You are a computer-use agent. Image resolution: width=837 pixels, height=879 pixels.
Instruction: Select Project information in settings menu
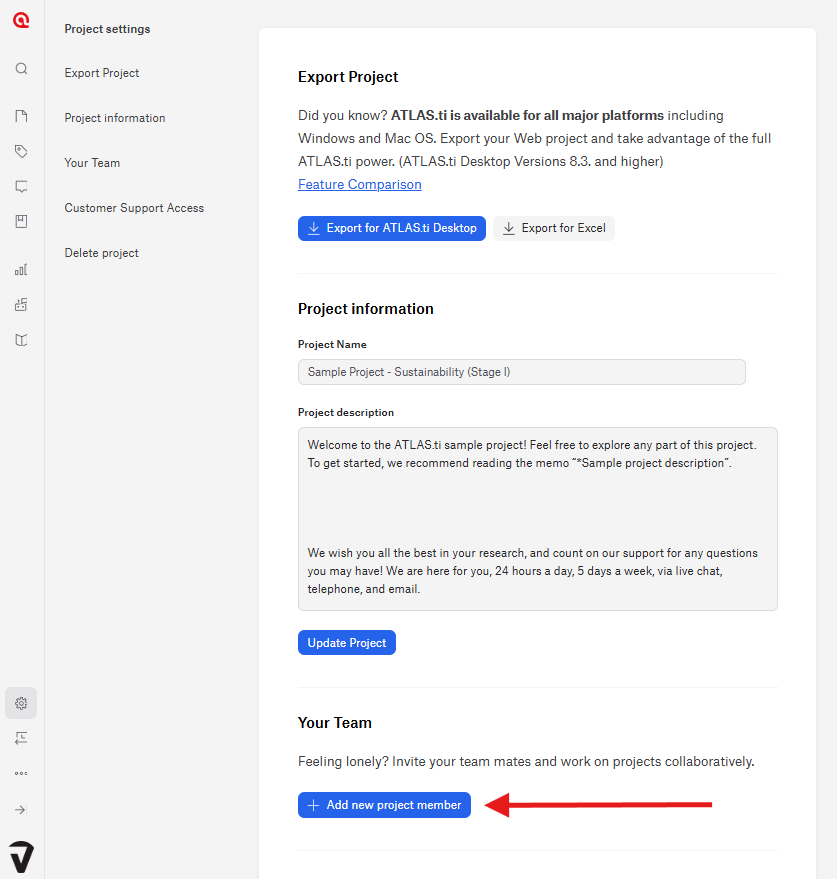coord(115,118)
